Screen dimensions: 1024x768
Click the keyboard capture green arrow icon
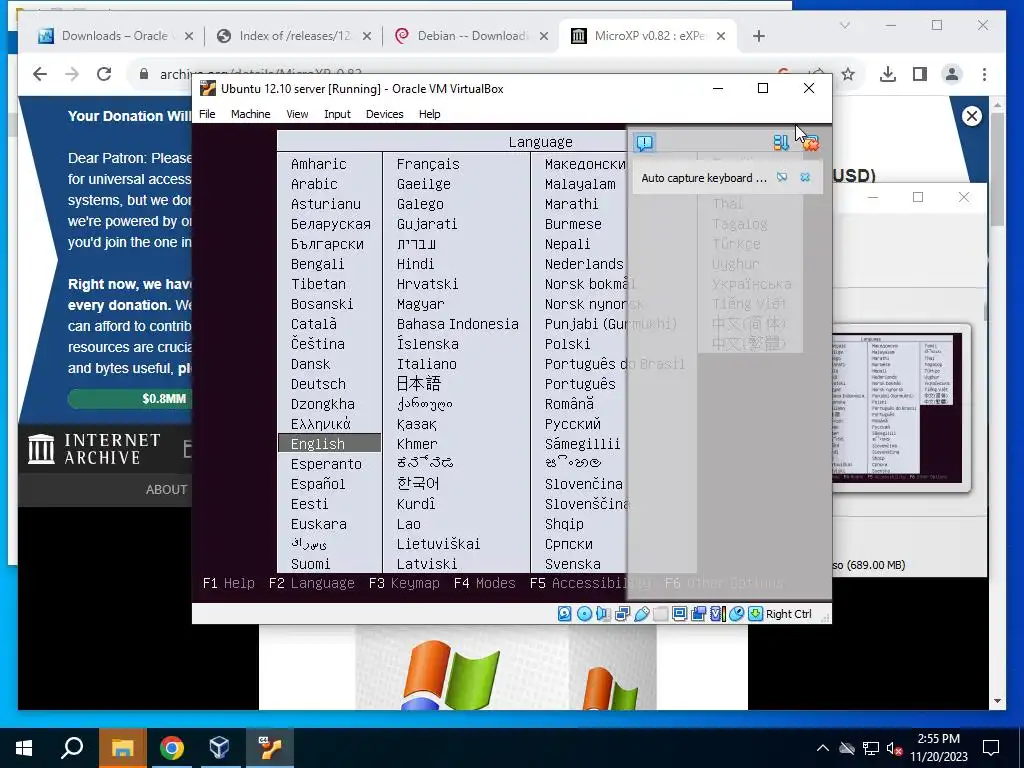755,614
